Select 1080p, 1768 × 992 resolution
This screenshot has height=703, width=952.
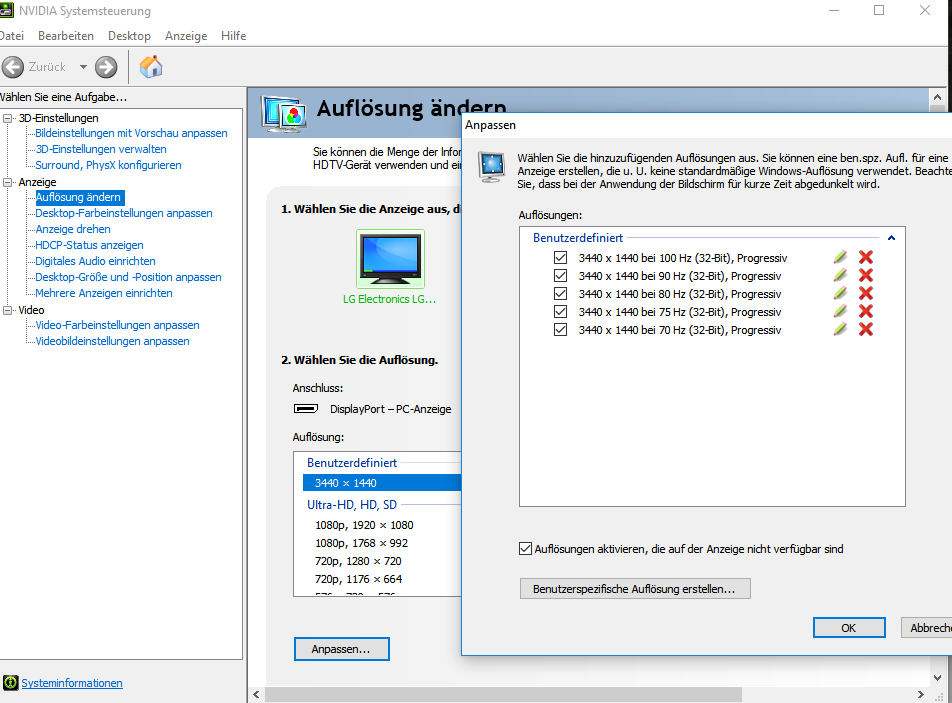point(361,543)
